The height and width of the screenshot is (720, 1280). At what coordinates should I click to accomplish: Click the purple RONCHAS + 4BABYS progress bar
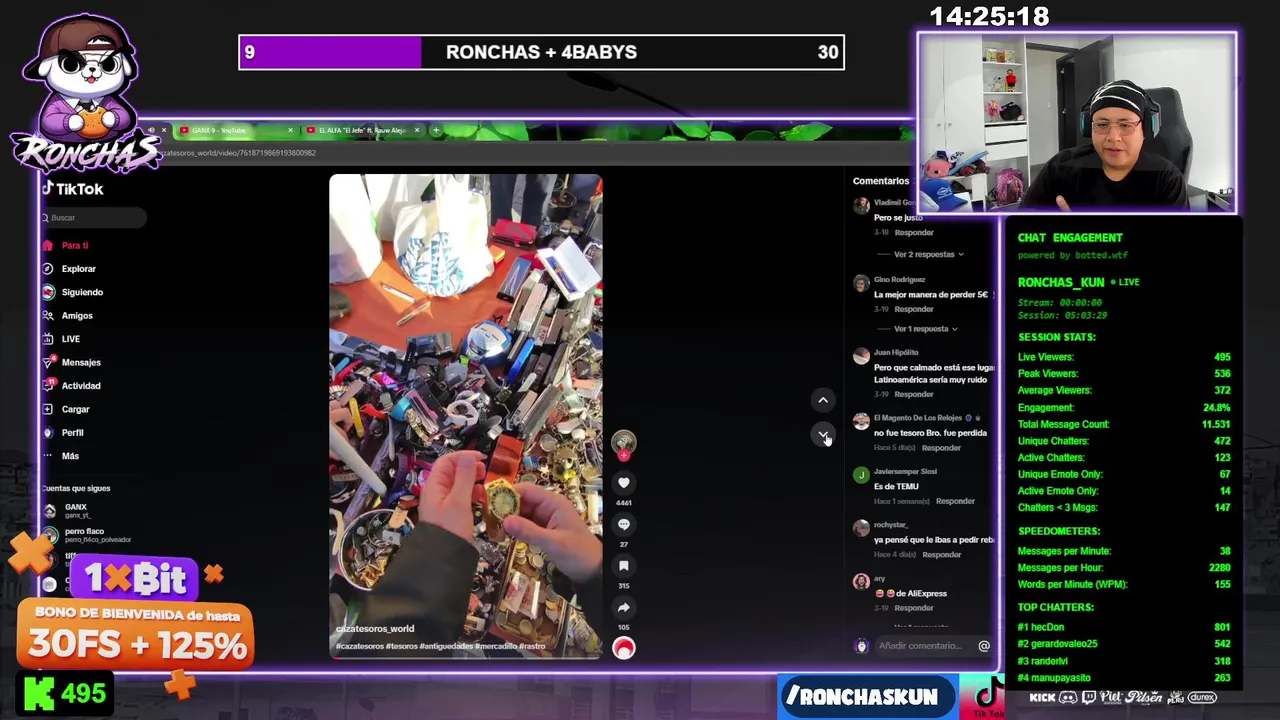(x=541, y=52)
